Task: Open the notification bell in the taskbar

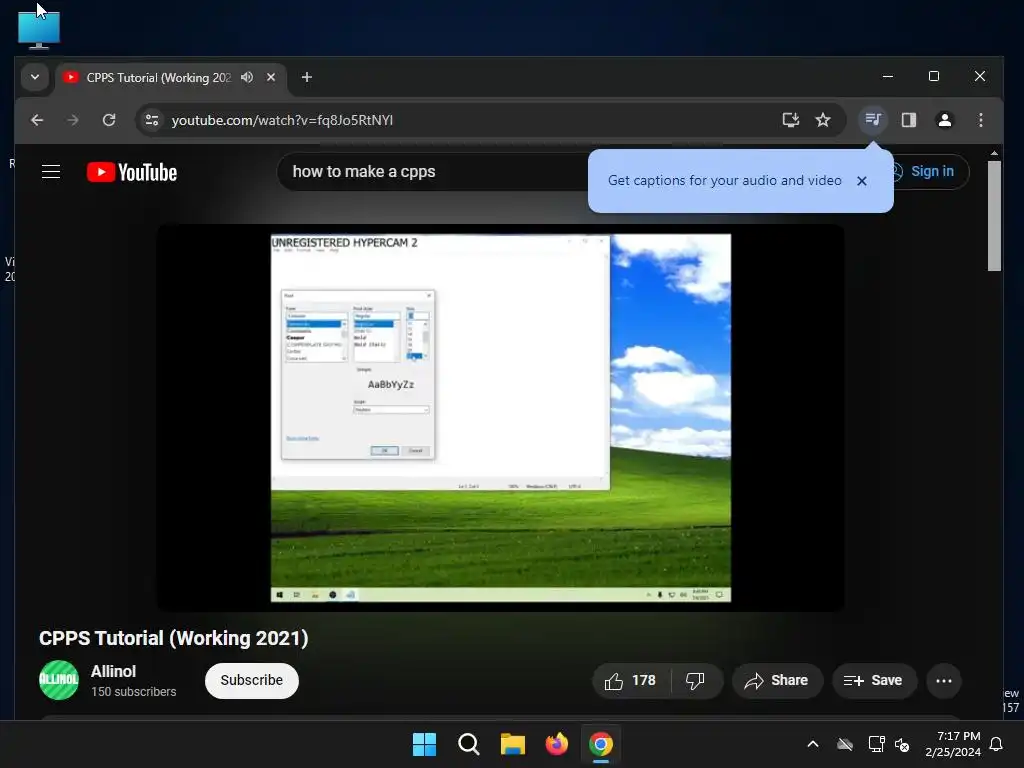Action: [997, 744]
